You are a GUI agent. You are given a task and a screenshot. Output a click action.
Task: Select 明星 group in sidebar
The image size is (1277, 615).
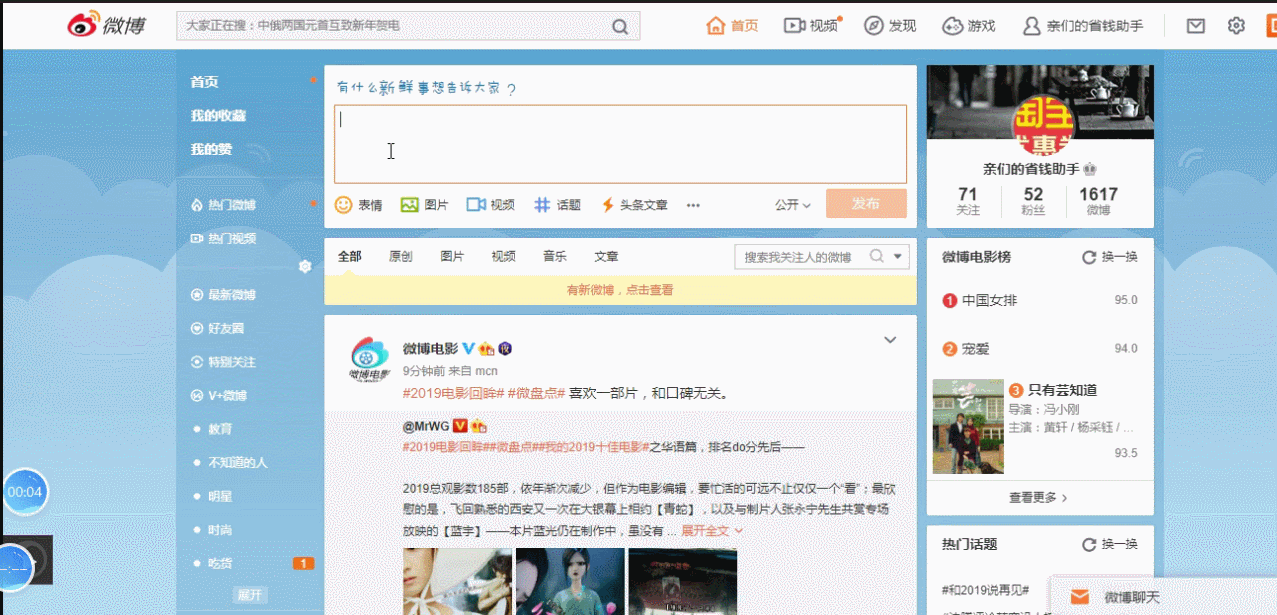click(x=220, y=497)
